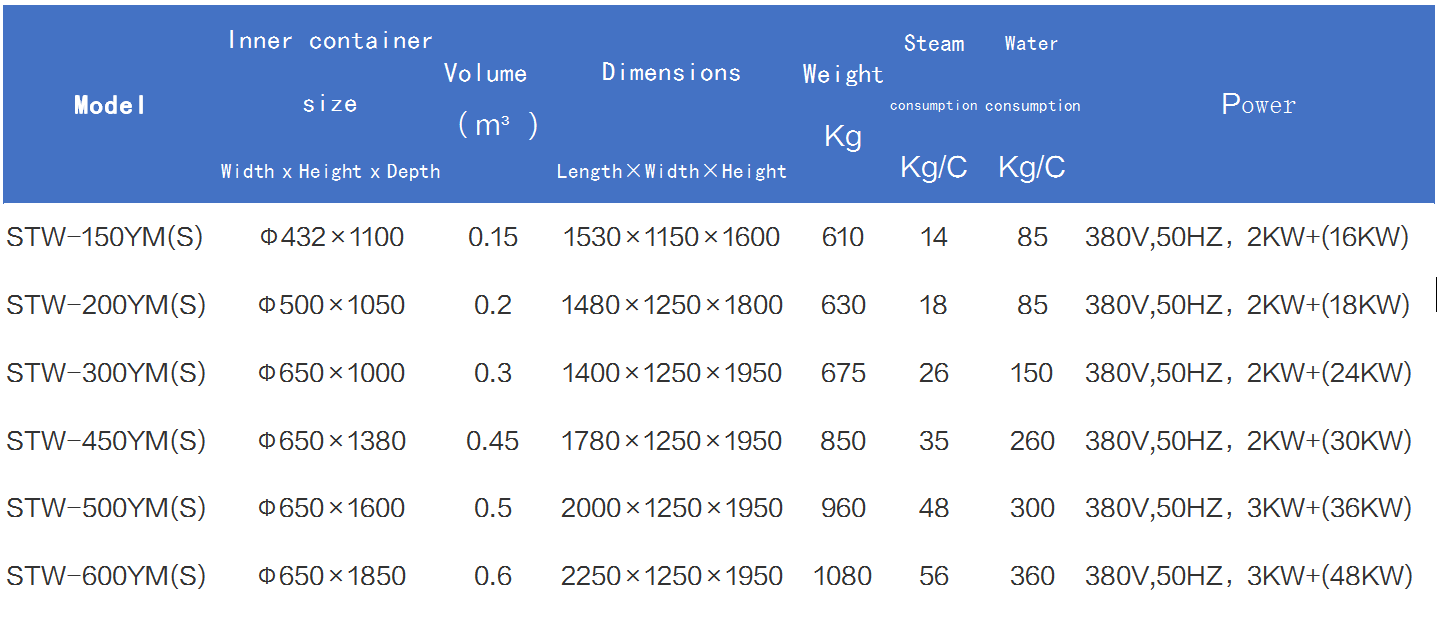Viewport: 1437px width, 624px height.
Task: Select the 300 water consumption cell
Action: point(1032,508)
